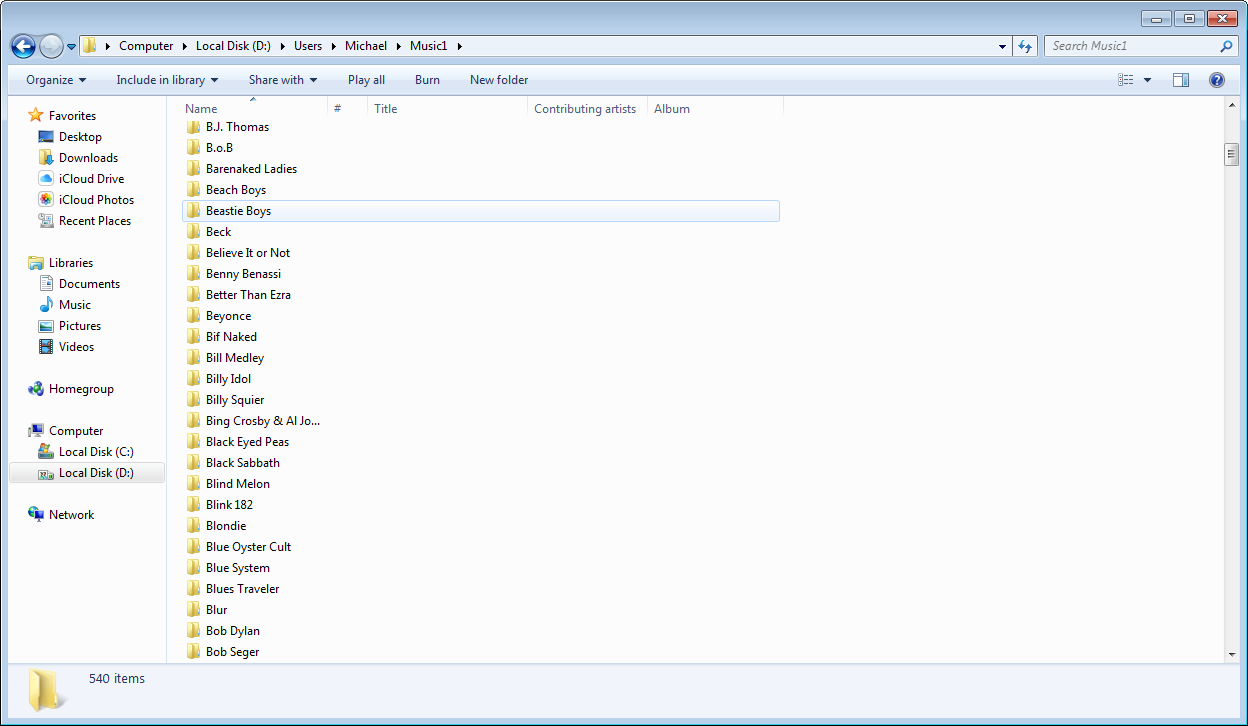Sort by Contributing artists column header
Image resolution: width=1248 pixels, height=726 pixels.
(x=587, y=109)
